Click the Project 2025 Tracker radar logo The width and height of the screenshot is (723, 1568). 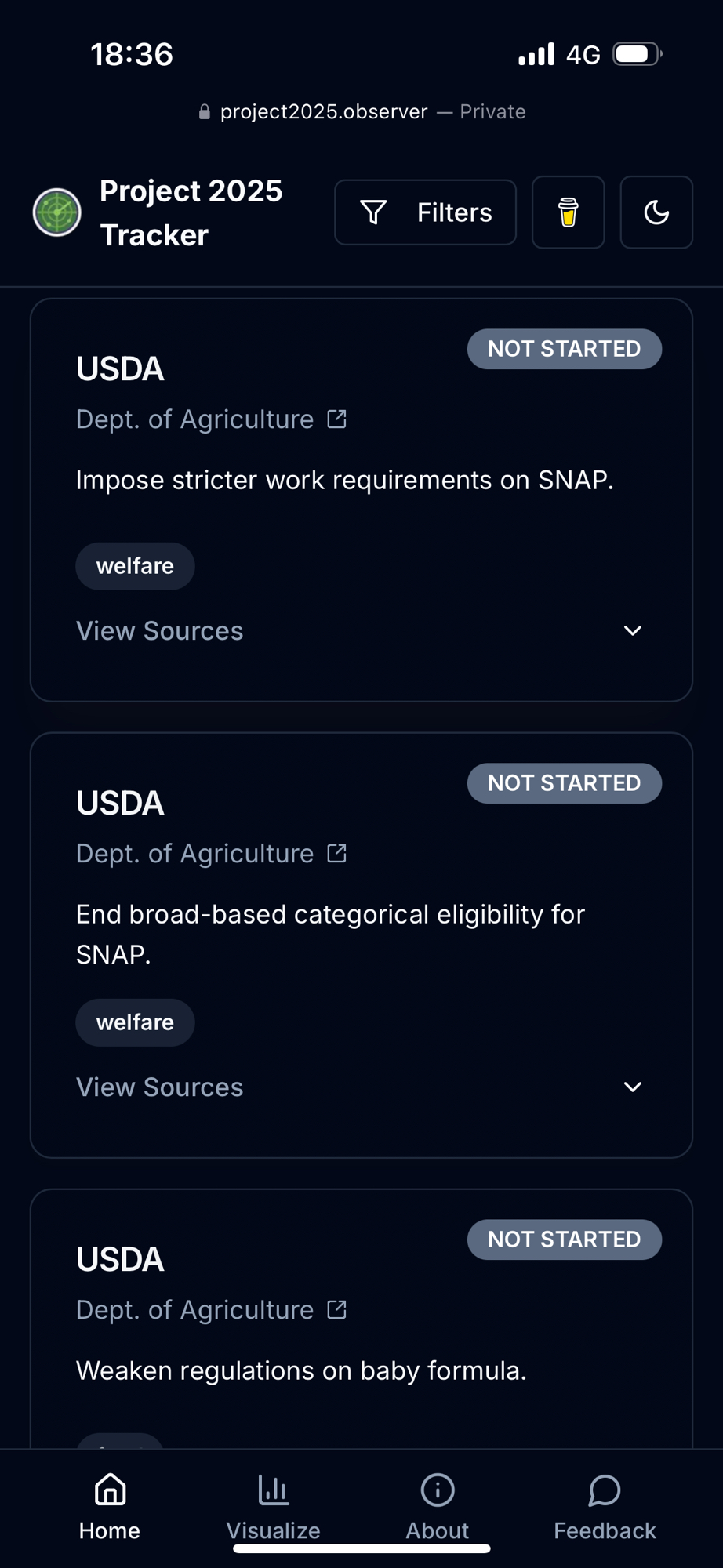point(56,212)
